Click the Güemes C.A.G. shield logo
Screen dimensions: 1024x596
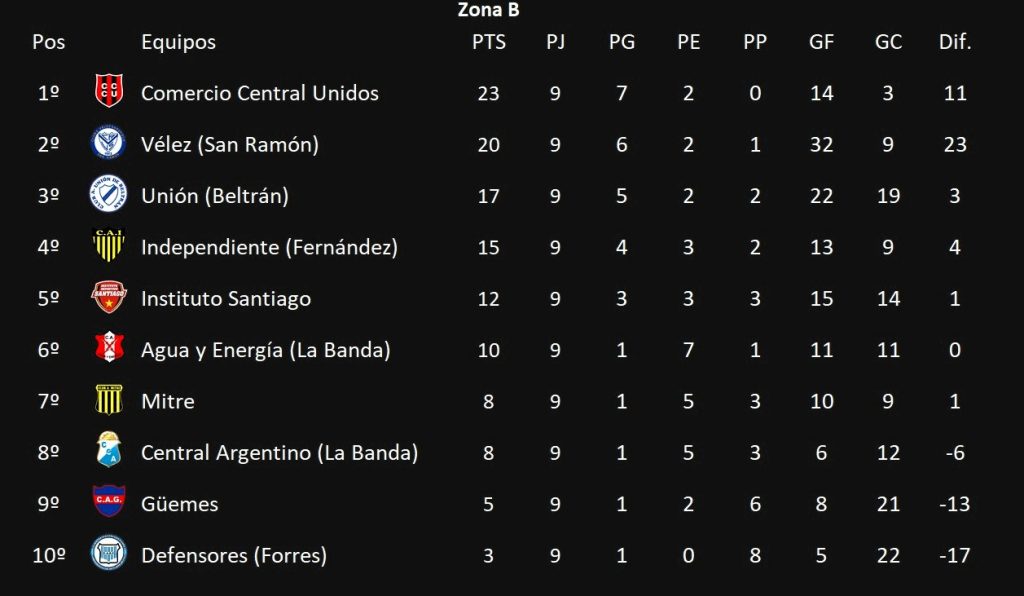[x=108, y=501]
